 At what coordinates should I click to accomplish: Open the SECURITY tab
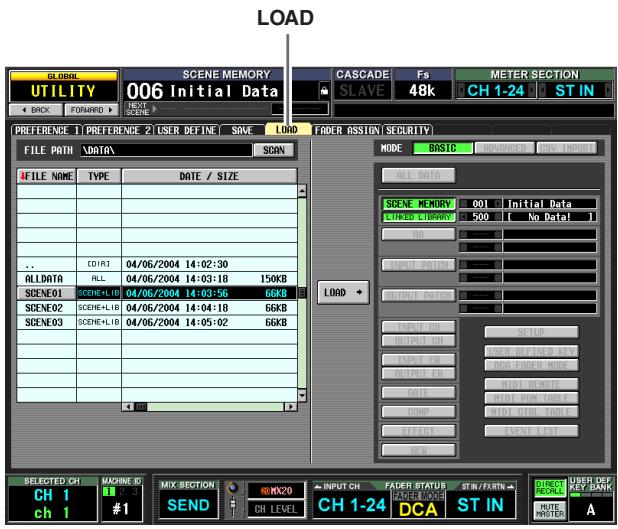408,130
